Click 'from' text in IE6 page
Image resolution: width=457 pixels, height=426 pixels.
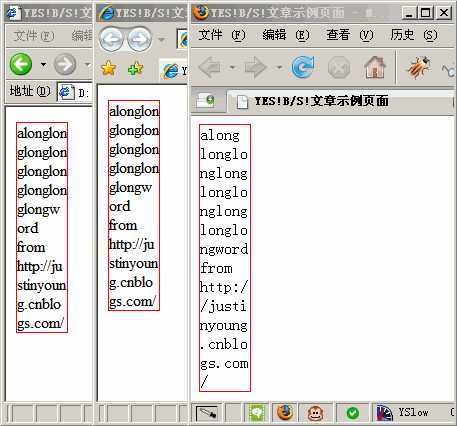(x=31, y=247)
